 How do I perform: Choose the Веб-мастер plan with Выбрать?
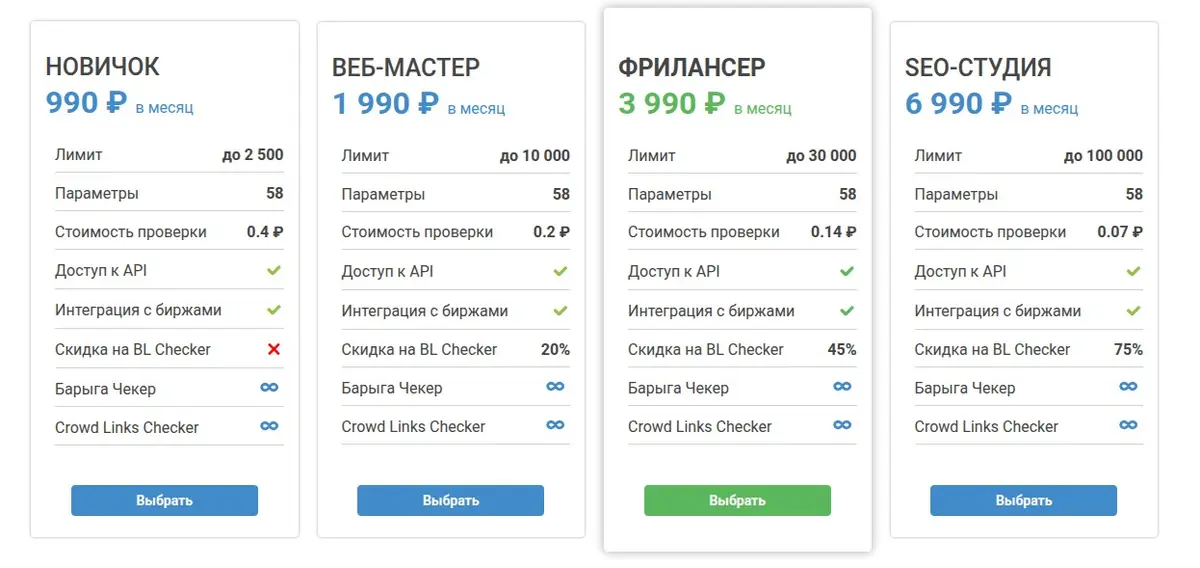pyautogui.click(x=450, y=500)
